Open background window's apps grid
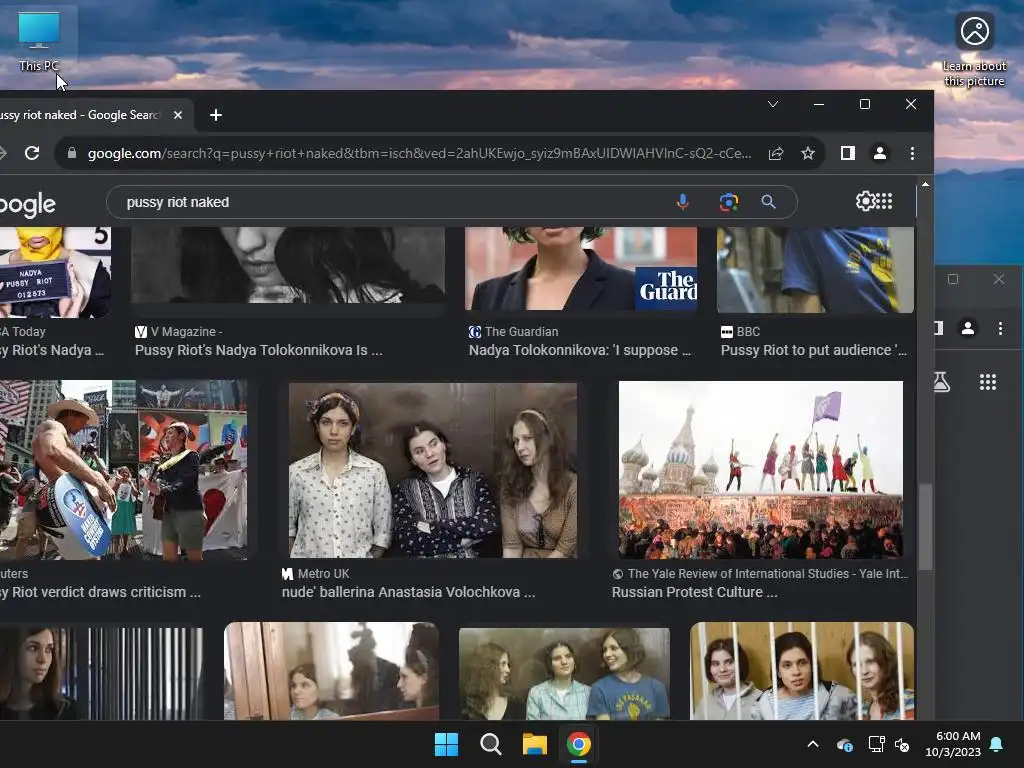The height and width of the screenshot is (768, 1024). point(987,382)
